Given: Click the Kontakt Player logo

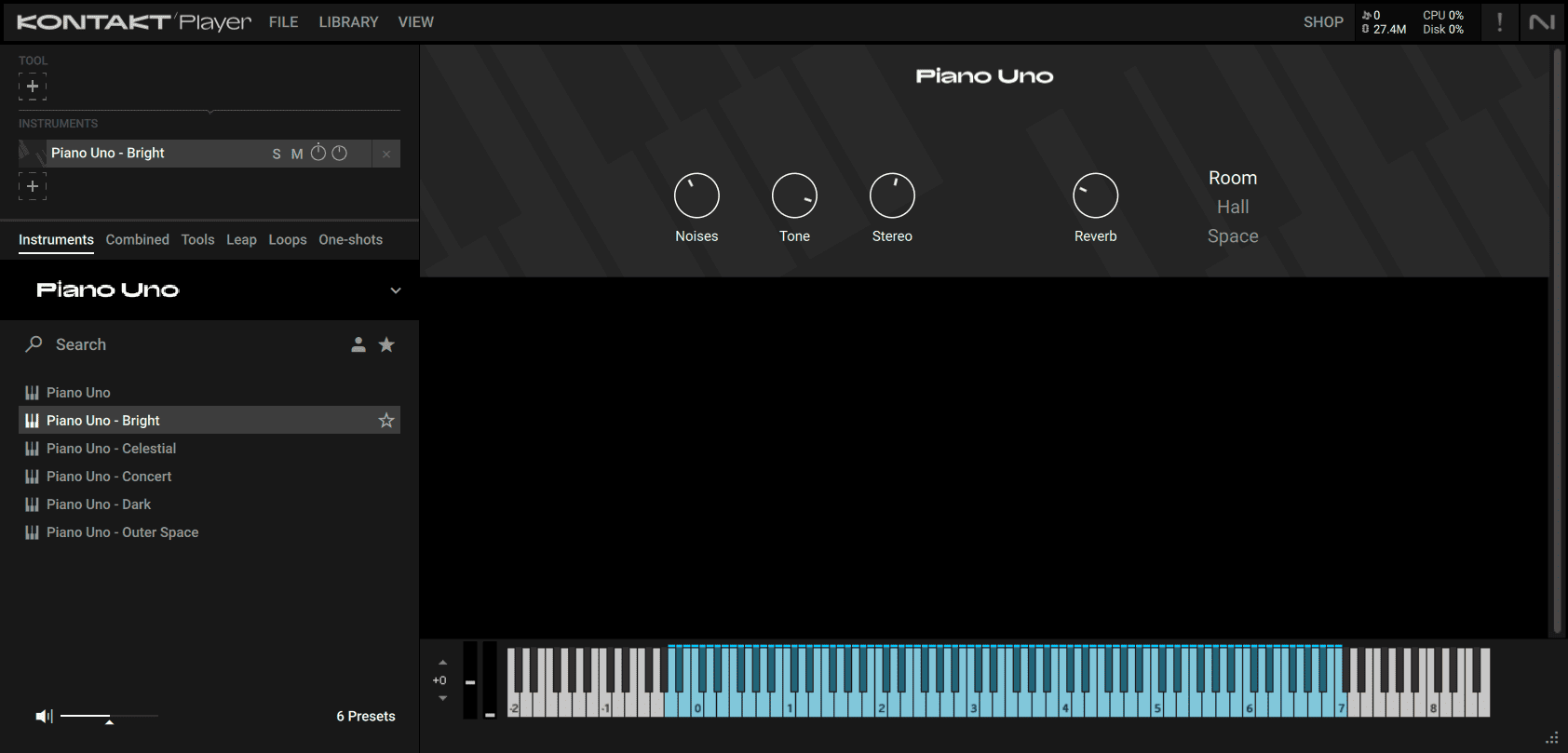Looking at the screenshot, I should 134,21.
